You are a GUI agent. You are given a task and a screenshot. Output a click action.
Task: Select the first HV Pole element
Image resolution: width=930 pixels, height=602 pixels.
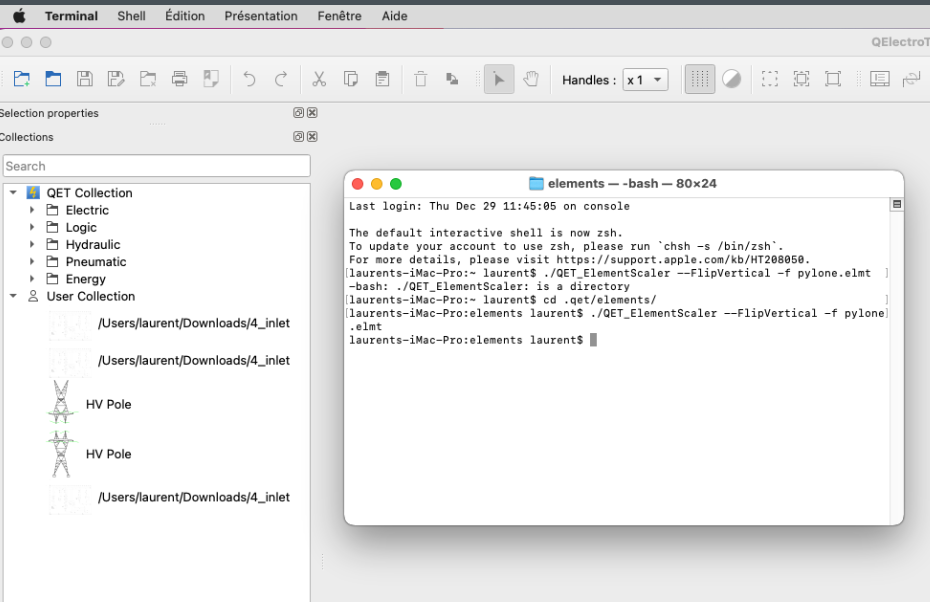109,404
